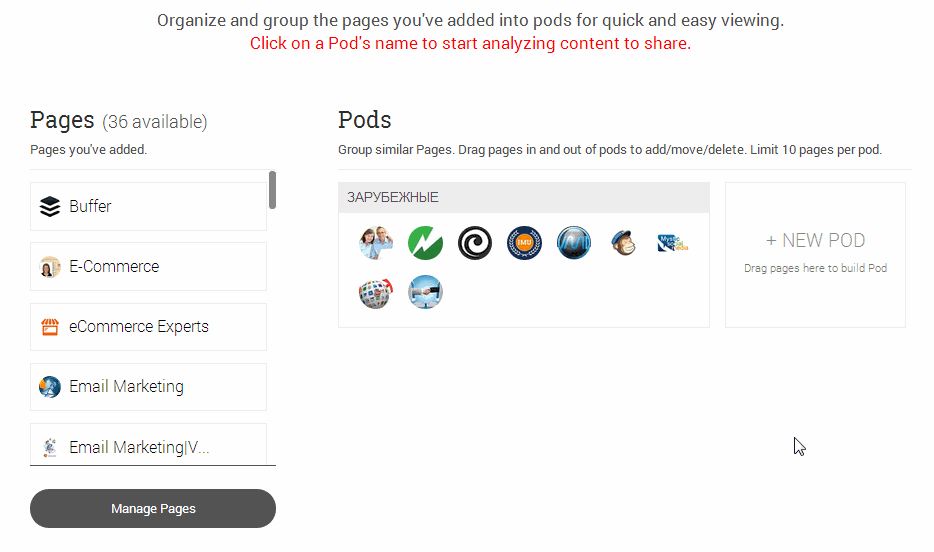Image resolution: width=934 pixels, height=552 pixels.
Task: Select the Mailchimp monkey page icon
Action: pos(624,243)
